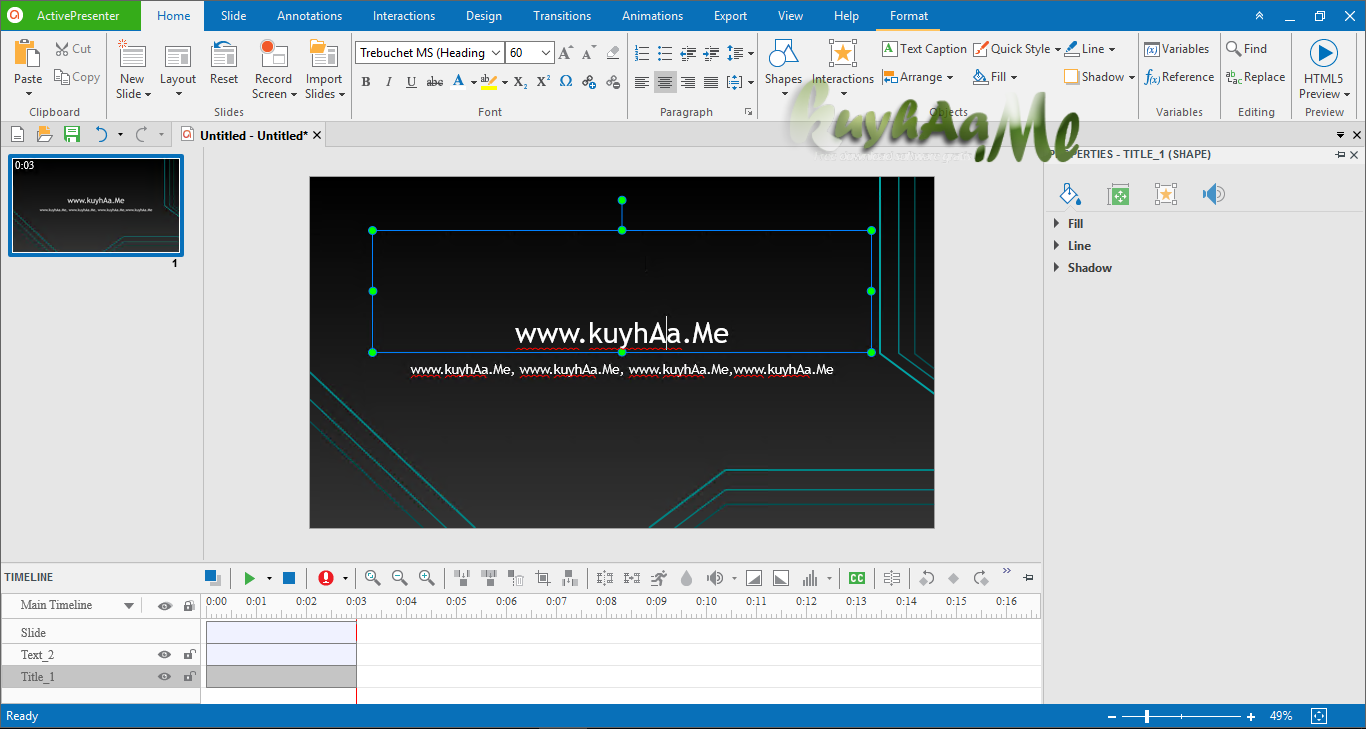Open the Slide ribbon tab

233,16
